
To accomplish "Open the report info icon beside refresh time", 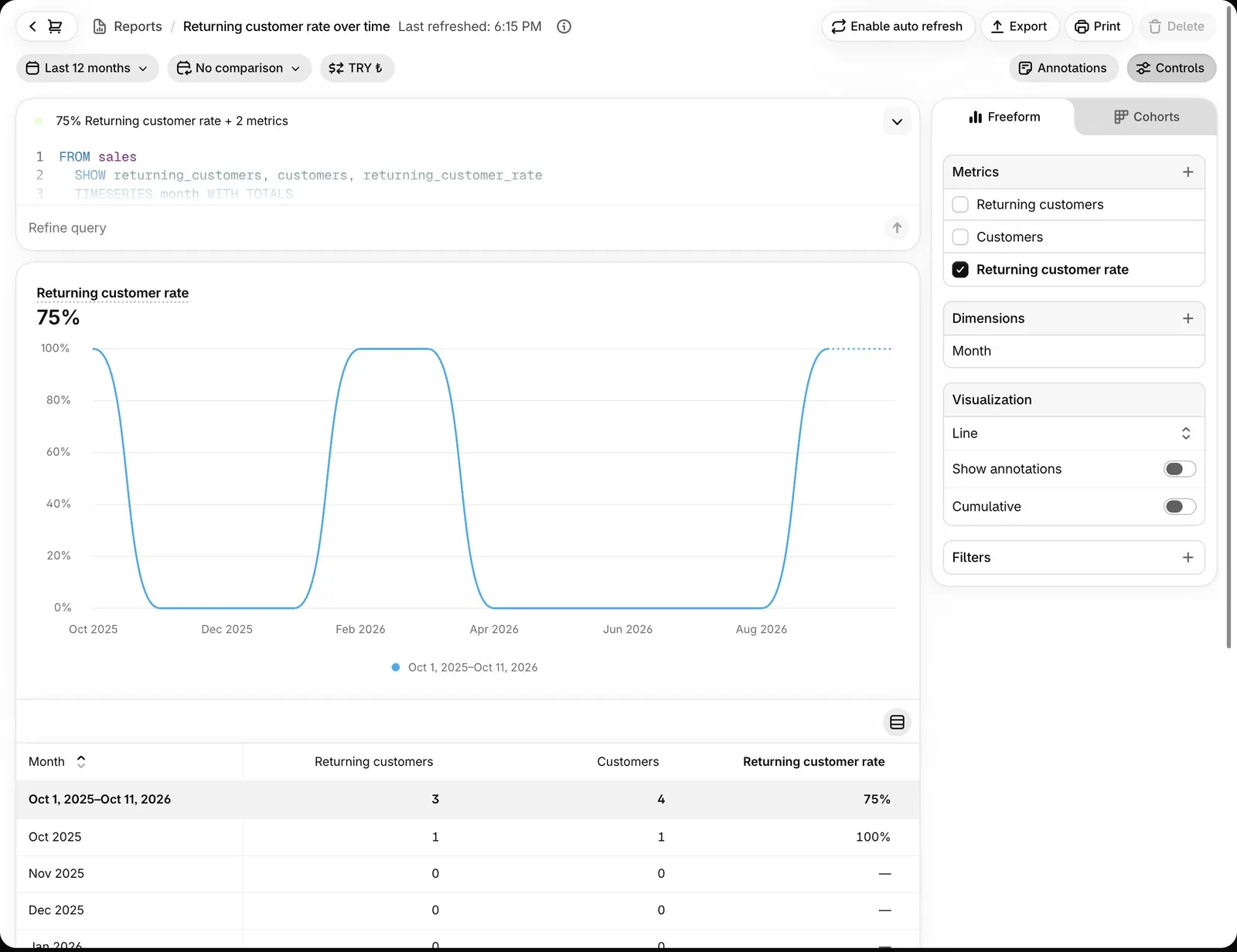I will pyautogui.click(x=564, y=26).
